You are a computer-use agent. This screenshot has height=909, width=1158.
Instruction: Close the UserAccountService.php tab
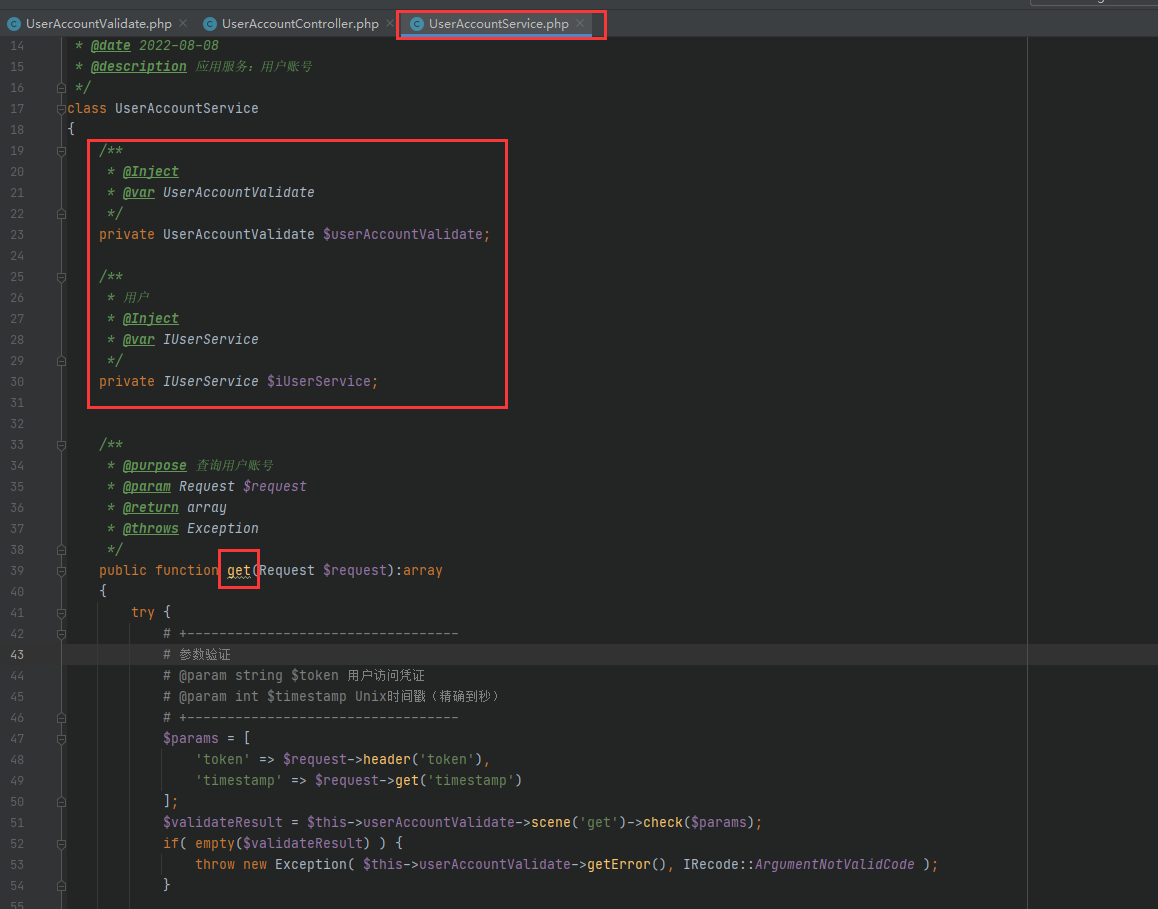coord(580,24)
